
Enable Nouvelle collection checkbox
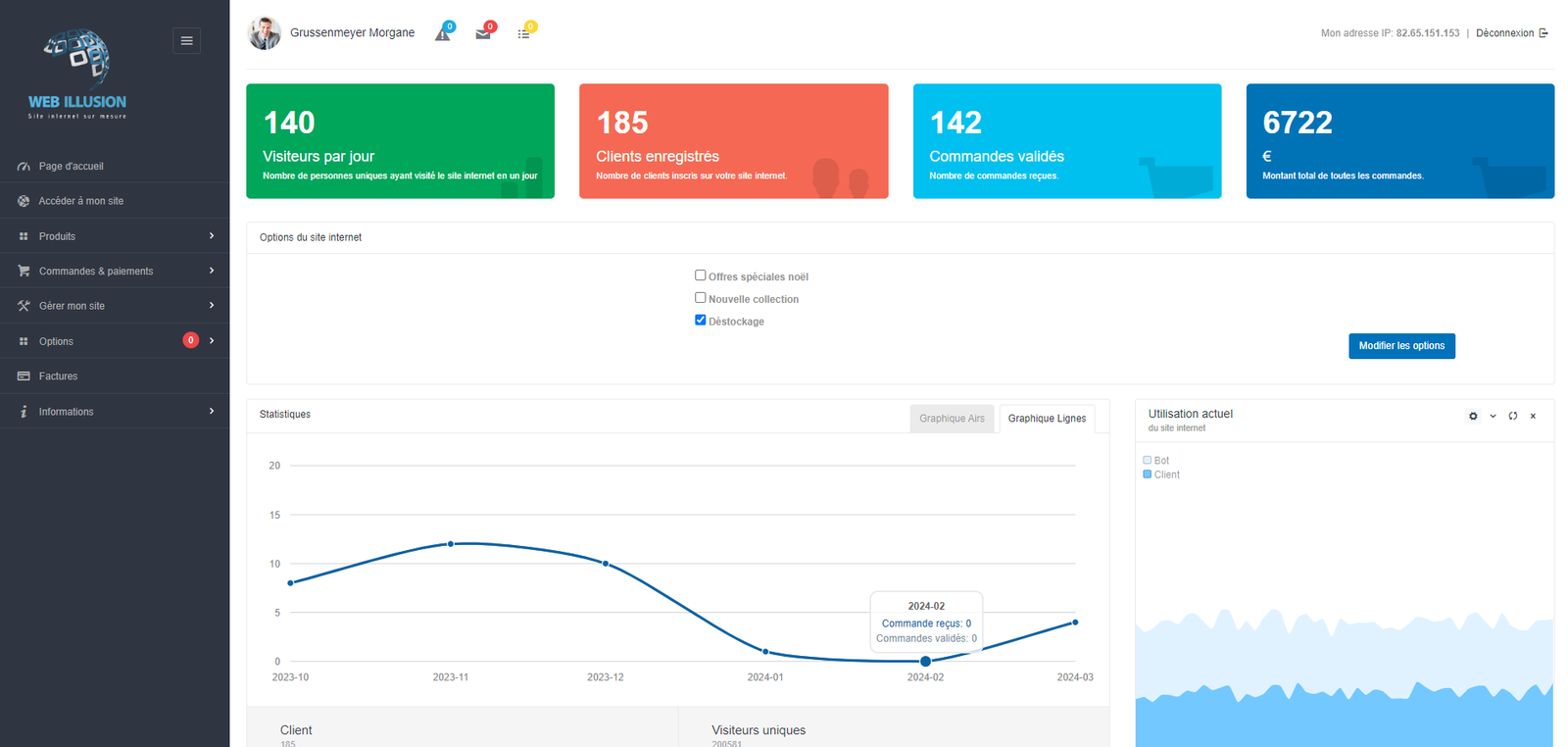701,298
